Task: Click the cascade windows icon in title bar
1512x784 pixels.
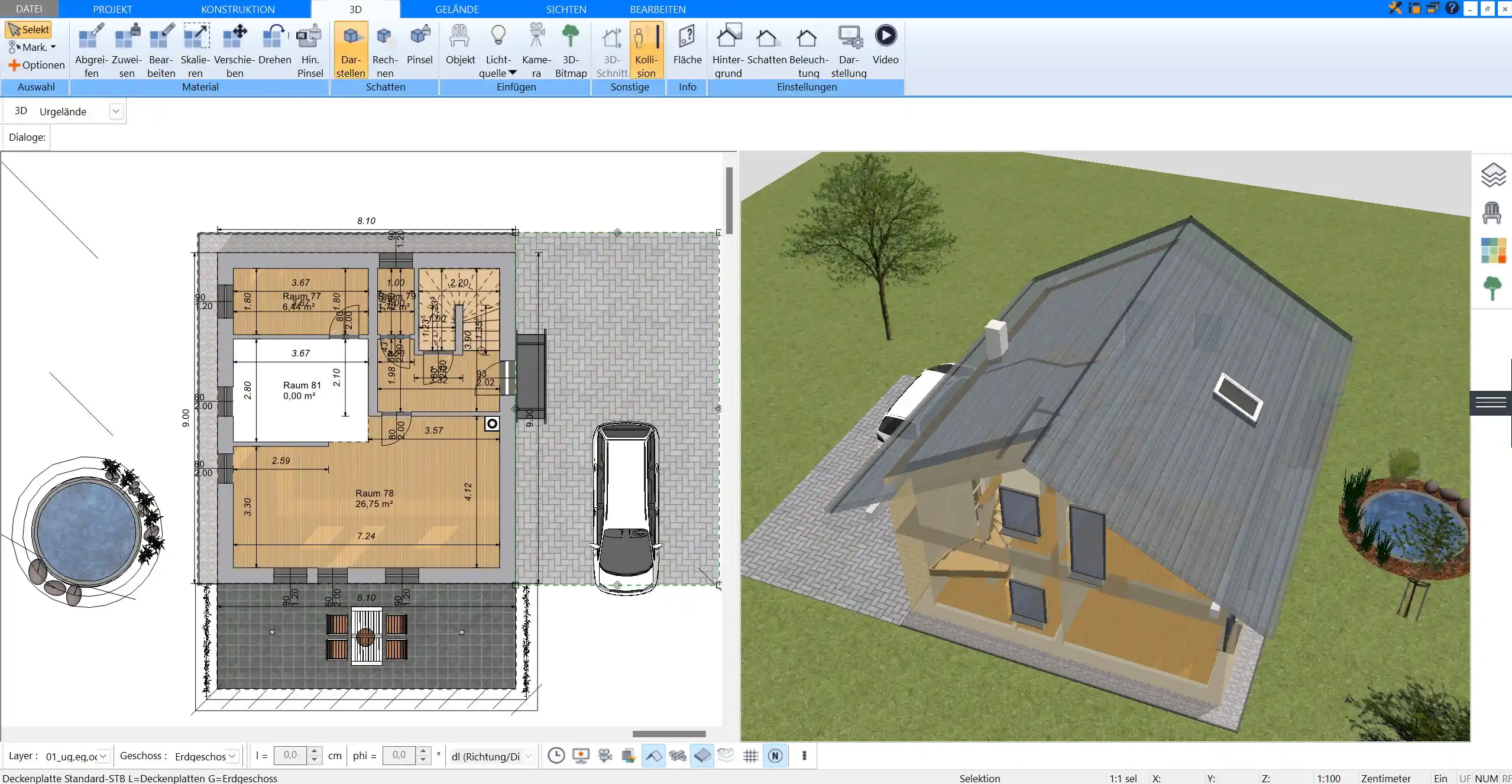Action: (x=1433, y=8)
